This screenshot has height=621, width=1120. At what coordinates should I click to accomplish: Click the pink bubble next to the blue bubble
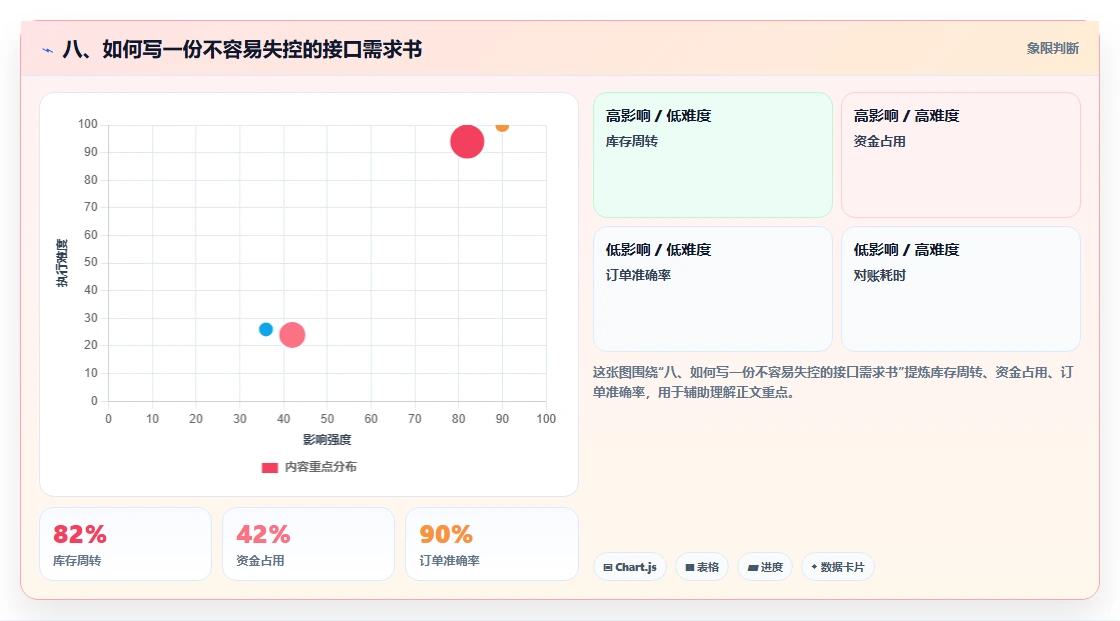pos(292,334)
